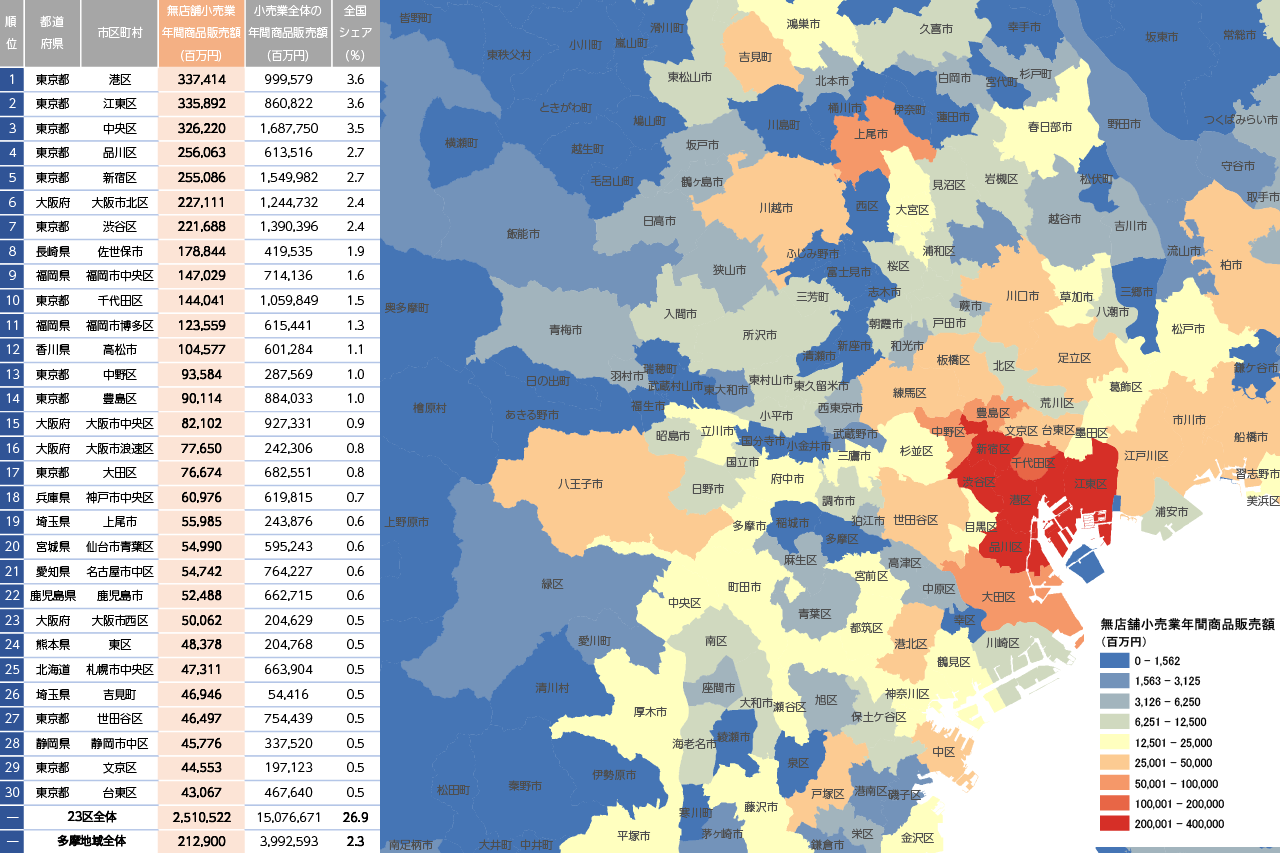1280x853 pixels.
Task: Click the 江戸川区 area on the map
Action: click(x=1146, y=456)
